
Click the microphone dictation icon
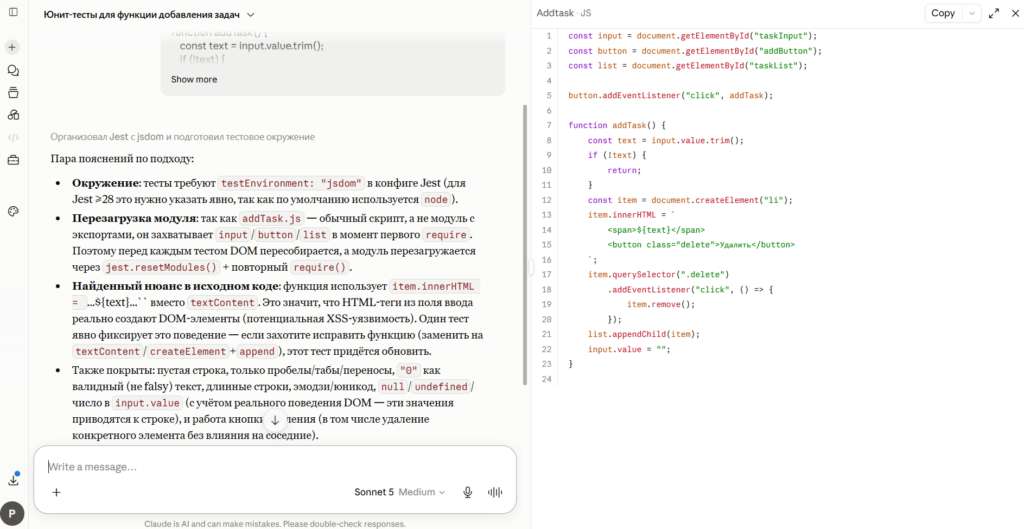468,492
